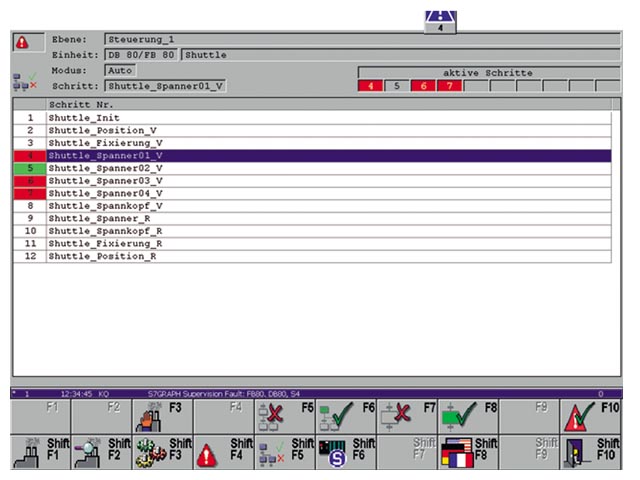
Task: Select the Shuttle_Spanner01_V highlighted row
Action: (328, 156)
